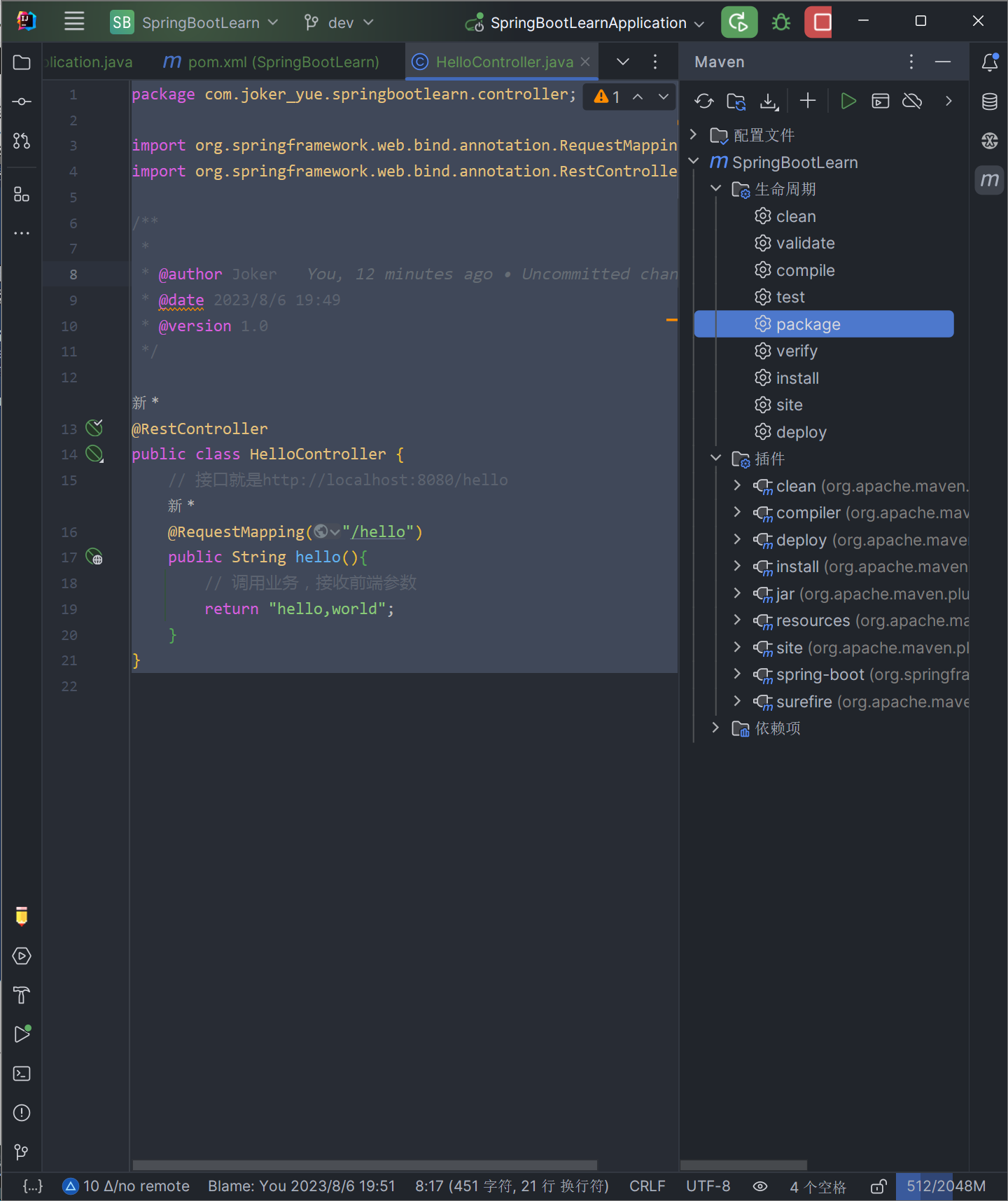Toggle Maven offline mode
This screenshot has height=1201, width=1008.
click(x=912, y=102)
